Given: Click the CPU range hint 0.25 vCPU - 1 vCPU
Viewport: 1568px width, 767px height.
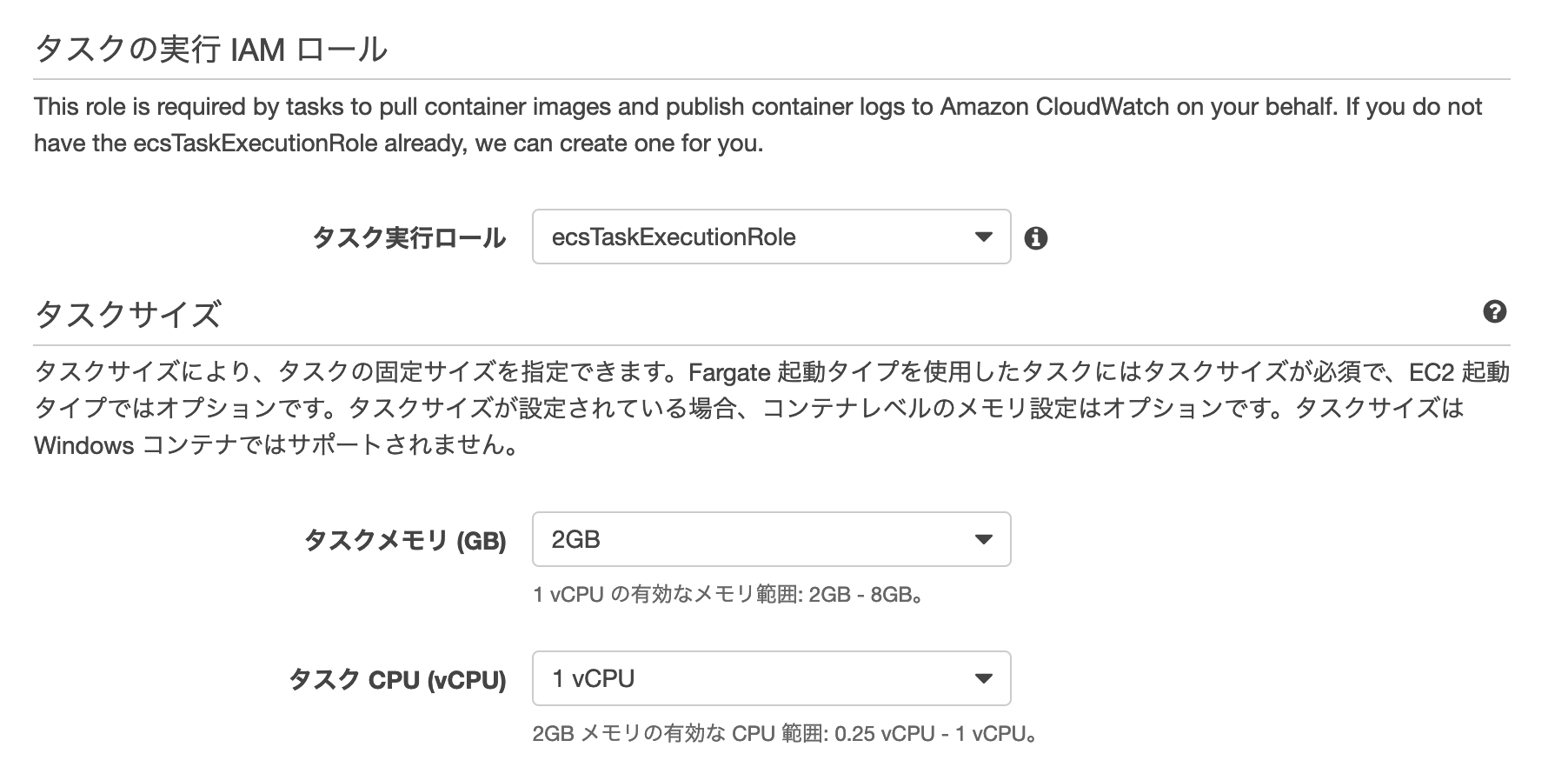Looking at the screenshot, I should 785,733.
